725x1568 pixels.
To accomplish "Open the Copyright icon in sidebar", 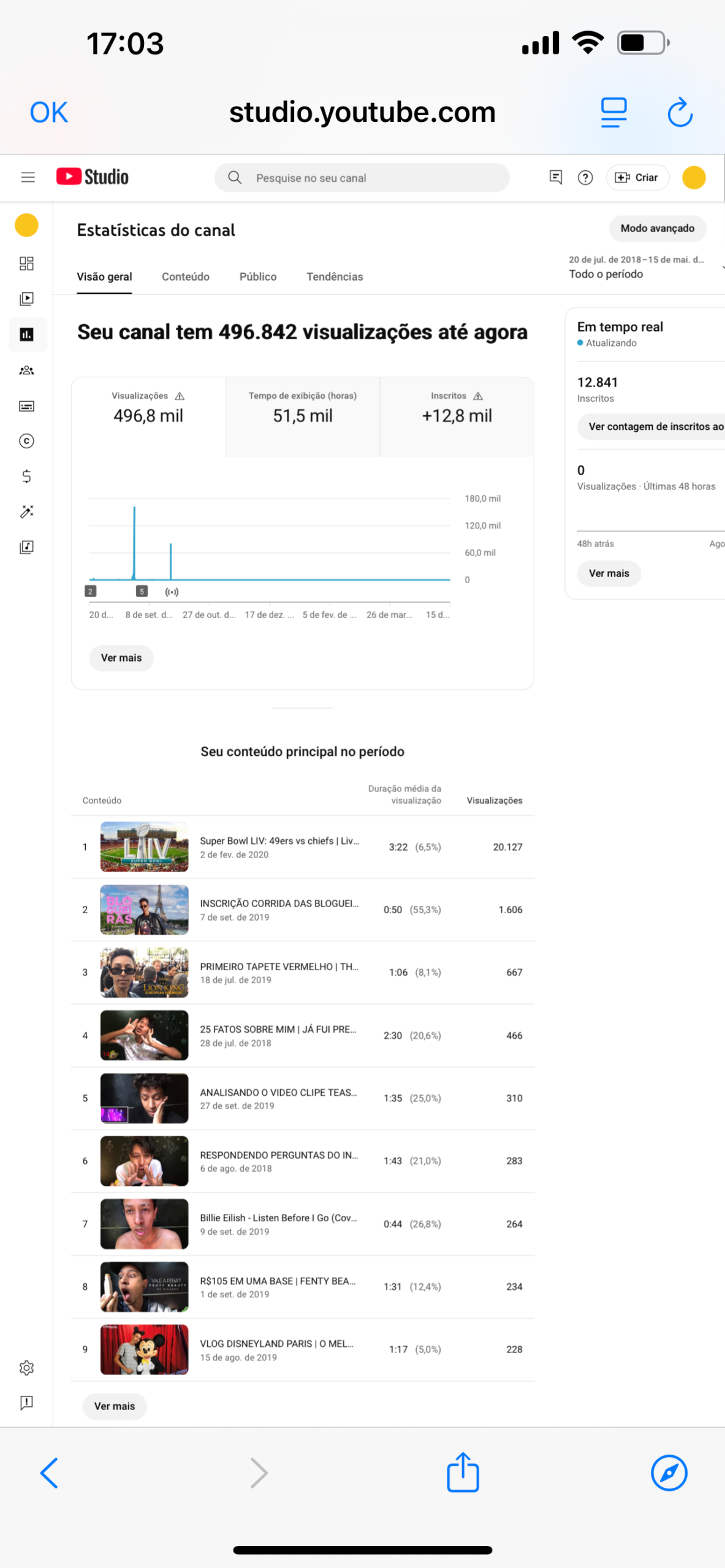I will [x=26, y=441].
